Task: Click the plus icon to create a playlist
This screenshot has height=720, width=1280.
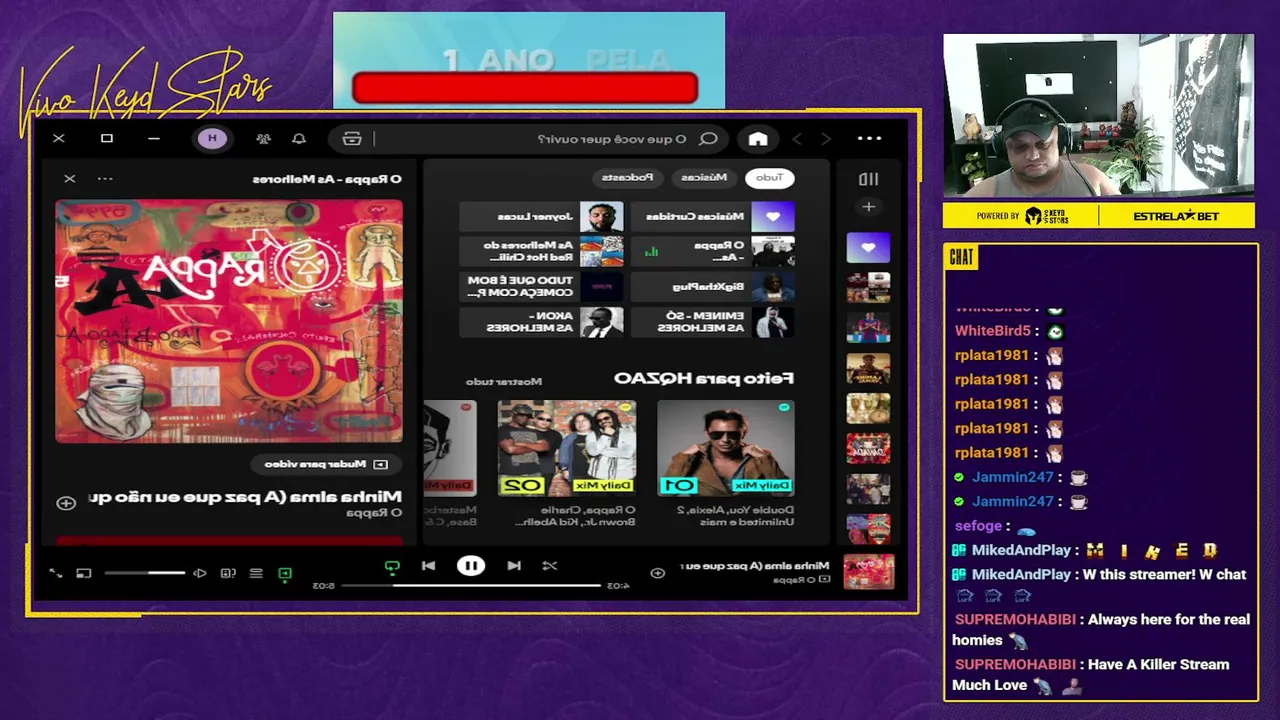Action: click(x=868, y=207)
